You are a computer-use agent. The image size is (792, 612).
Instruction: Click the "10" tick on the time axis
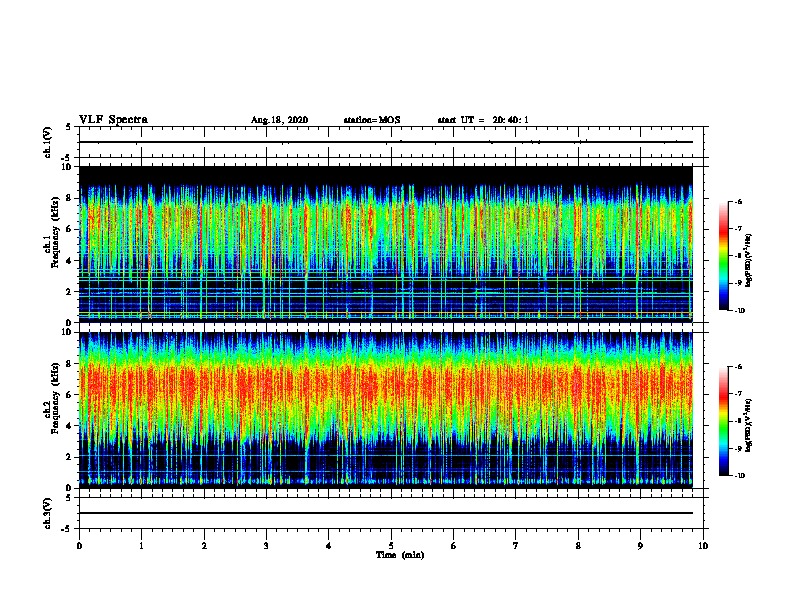[703, 545]
